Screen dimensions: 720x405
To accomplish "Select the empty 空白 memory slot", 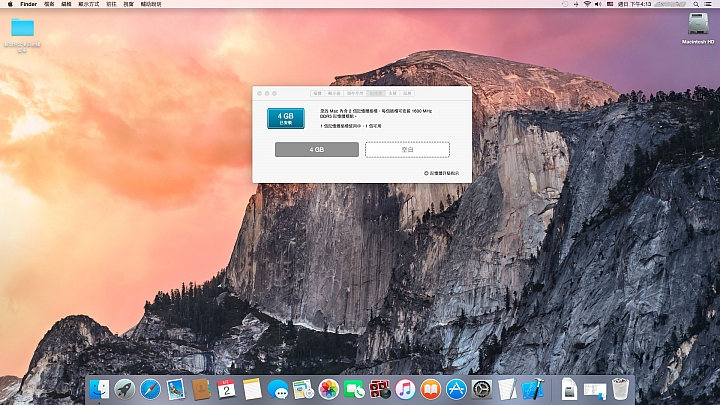I will pos(407,150).
